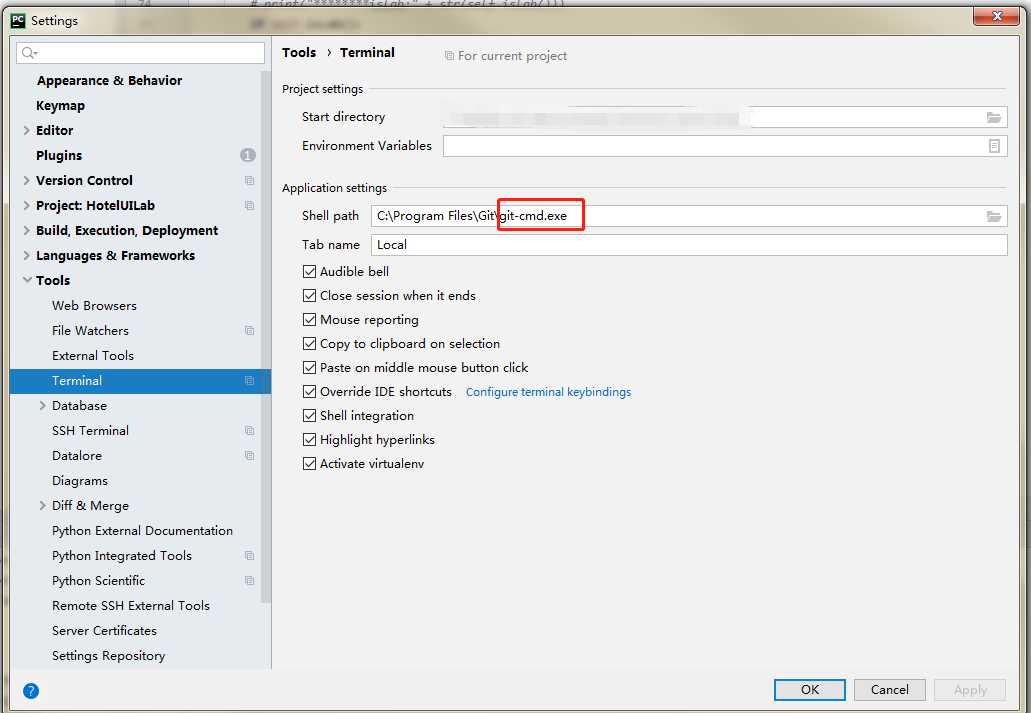Click the Plugins update count badge

(x=247, y=155)
